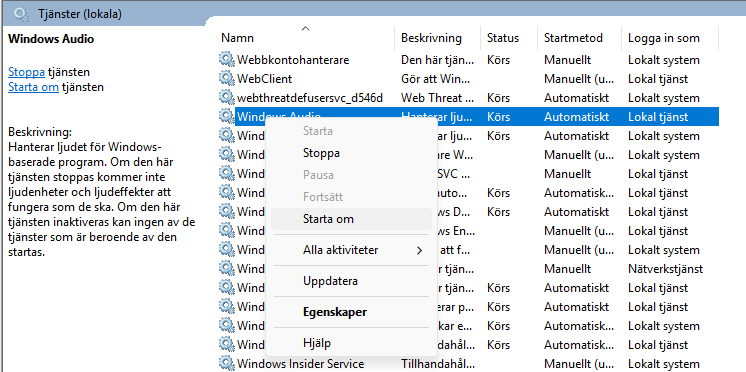Viewport: 746px width, 372px height.
Task: Click 'Den här tjän...' description for Webbkontohanterare
Action: click(438, 60)
